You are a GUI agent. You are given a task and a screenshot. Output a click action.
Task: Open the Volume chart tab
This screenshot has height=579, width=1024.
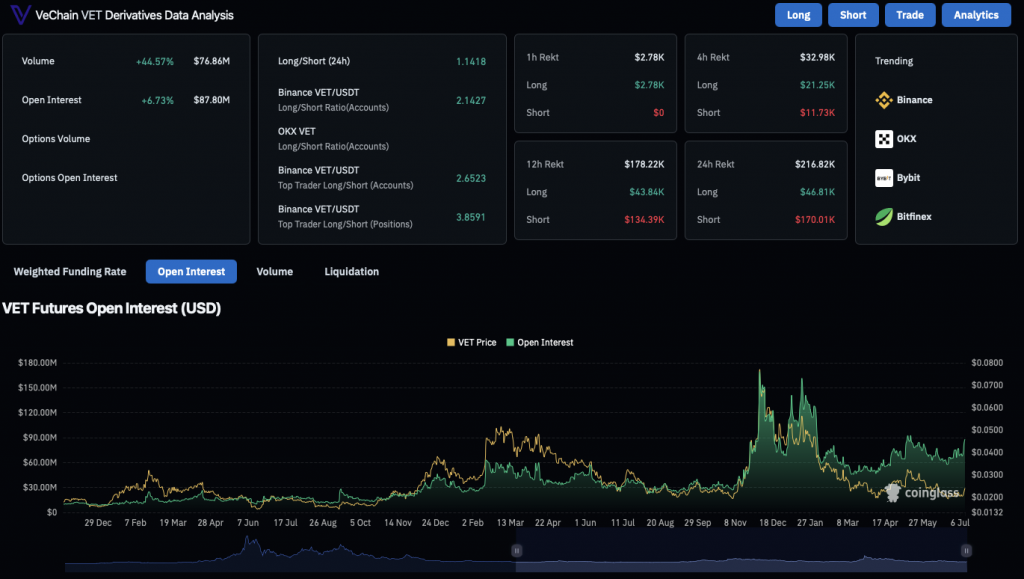pyautogui.click(x=274, y=272)
